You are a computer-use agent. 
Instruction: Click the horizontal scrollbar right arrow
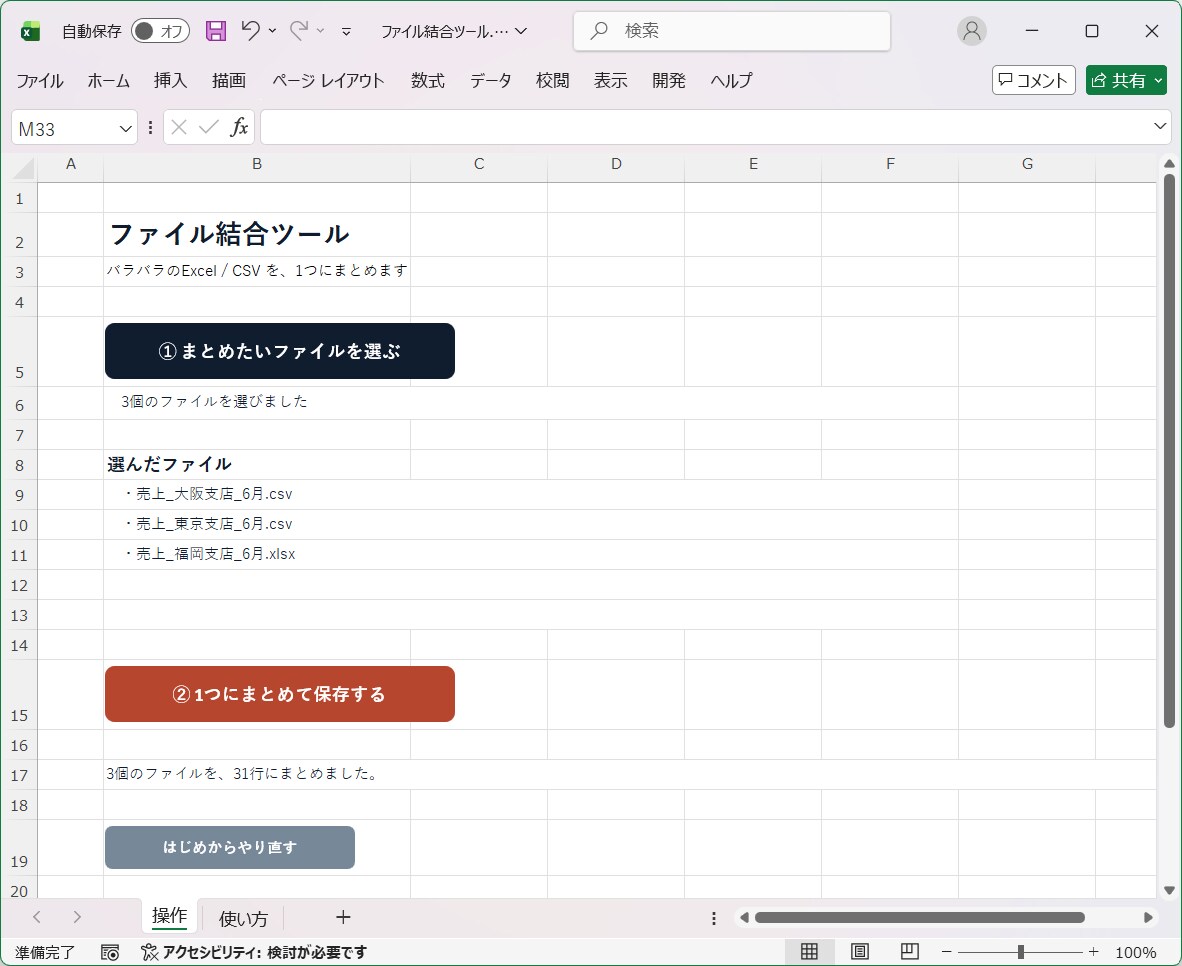pos(1148,918)
